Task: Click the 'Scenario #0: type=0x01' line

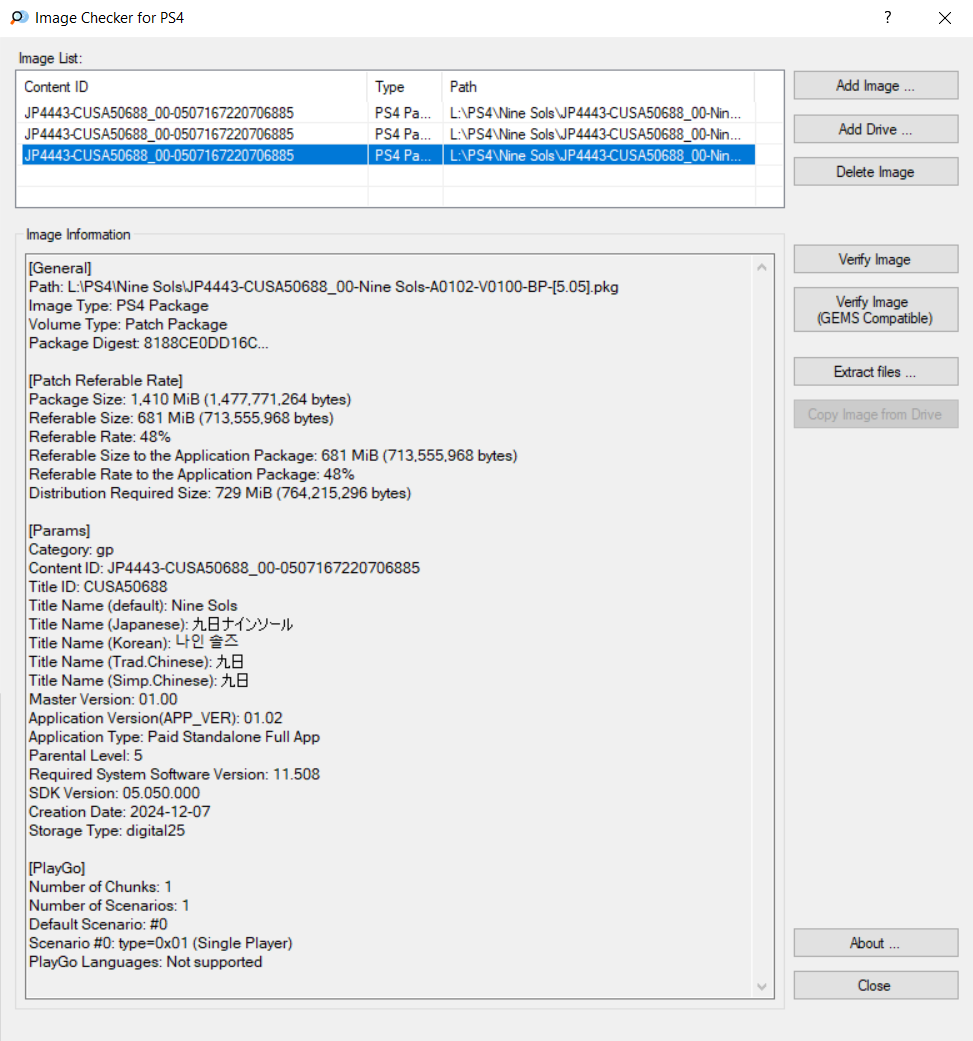Action: (160, 943)
